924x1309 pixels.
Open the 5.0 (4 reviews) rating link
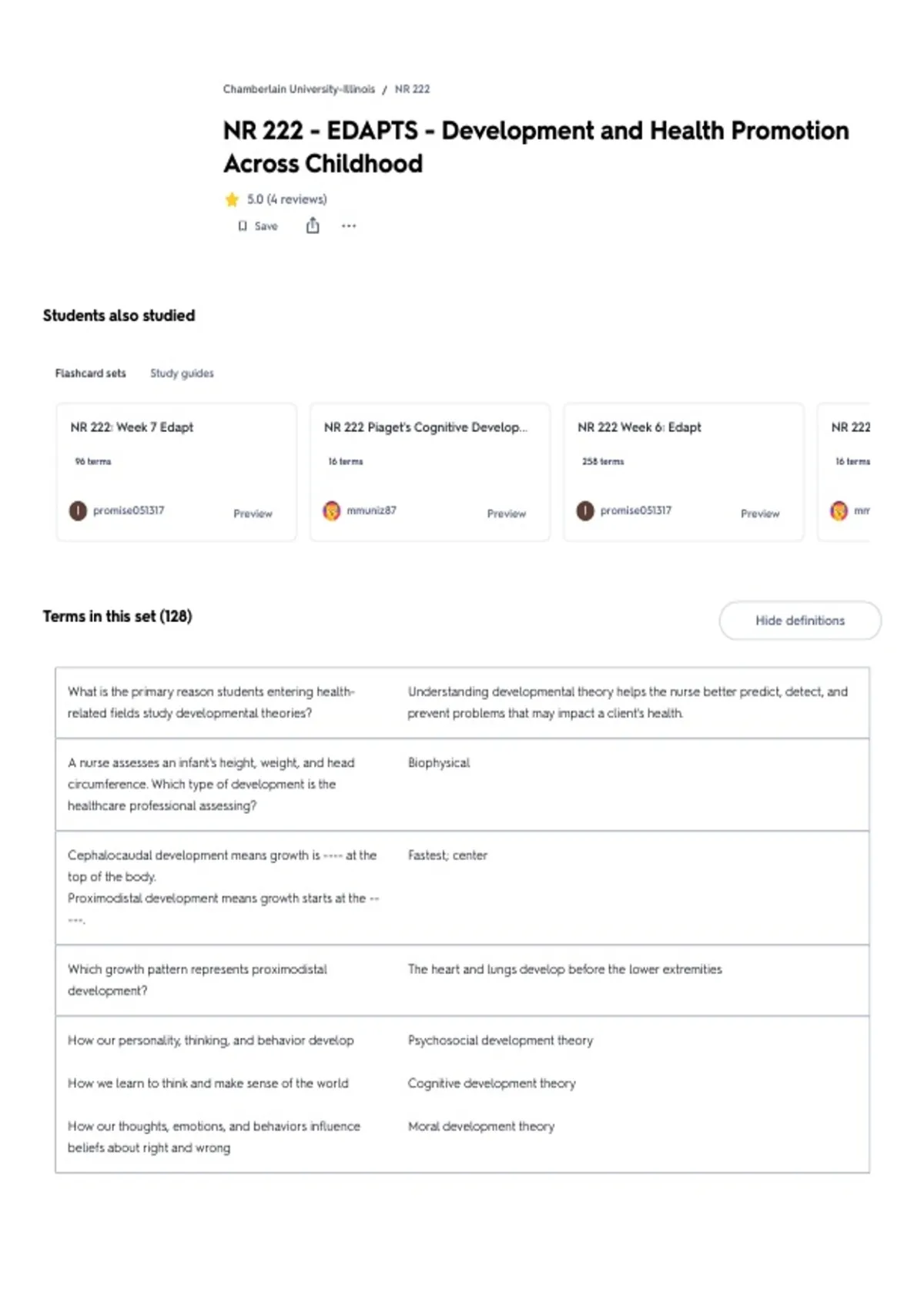(286, 199)
